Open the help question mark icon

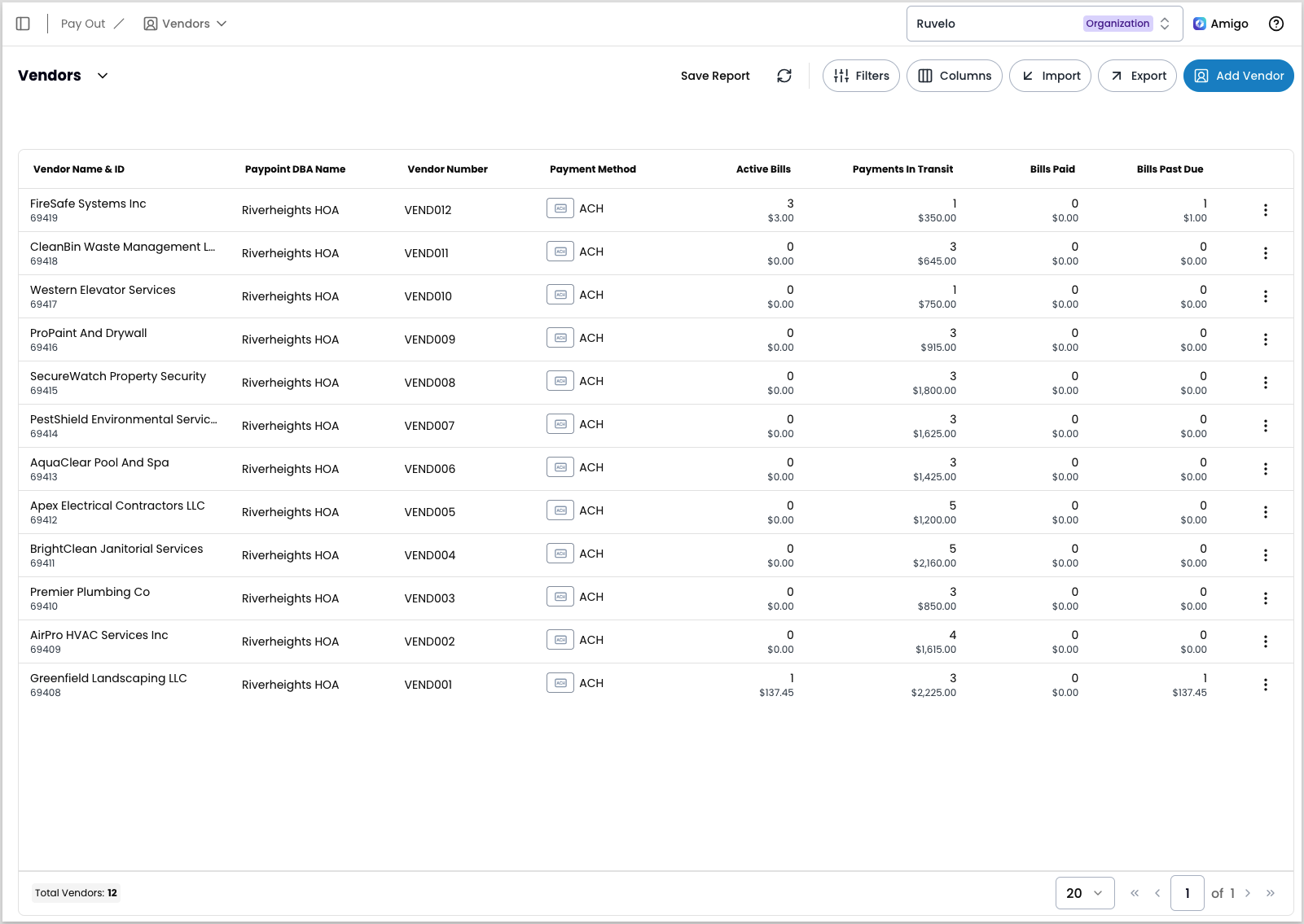(1276, 24)
